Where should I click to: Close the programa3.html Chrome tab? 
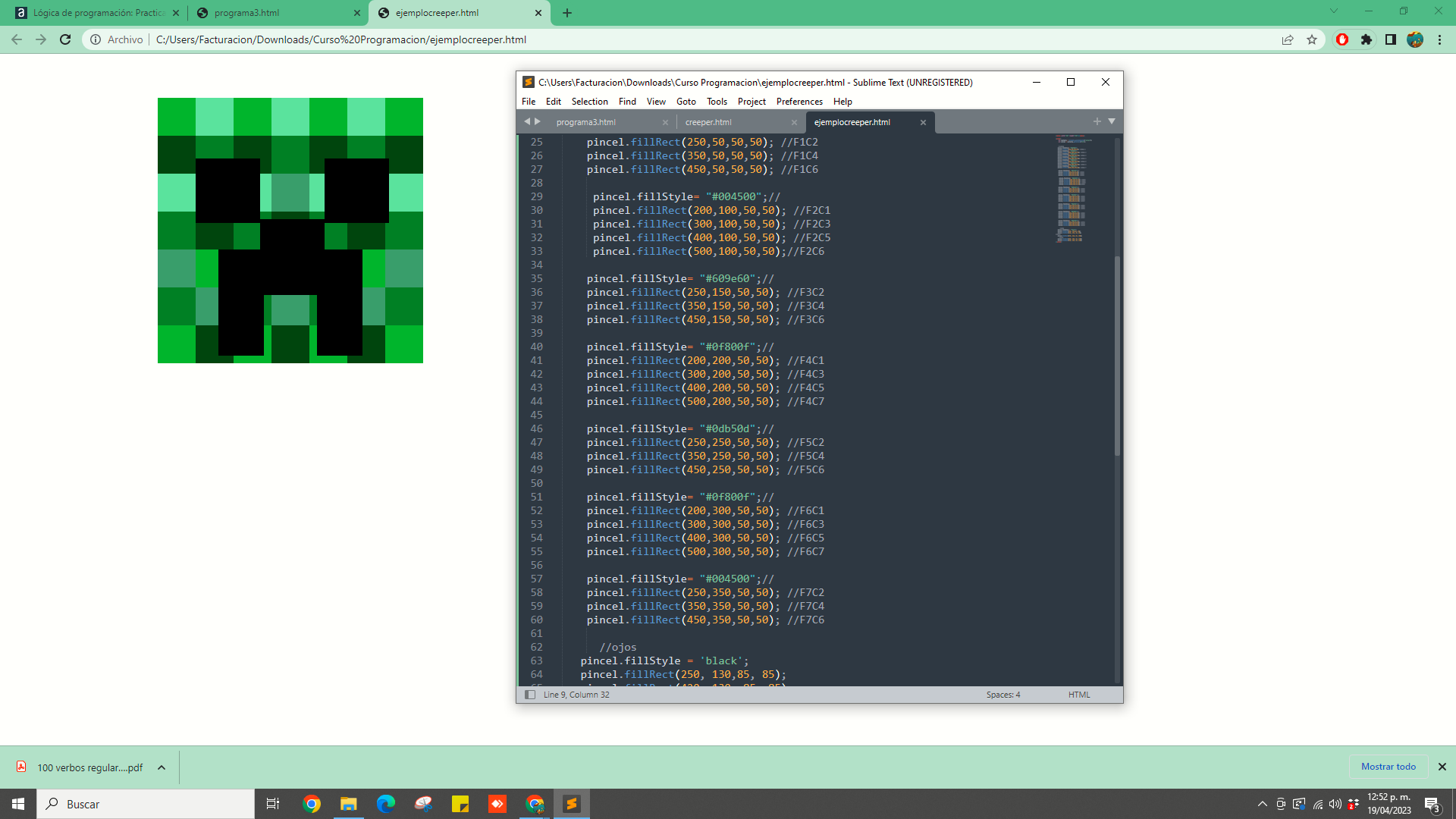point(357,13)
